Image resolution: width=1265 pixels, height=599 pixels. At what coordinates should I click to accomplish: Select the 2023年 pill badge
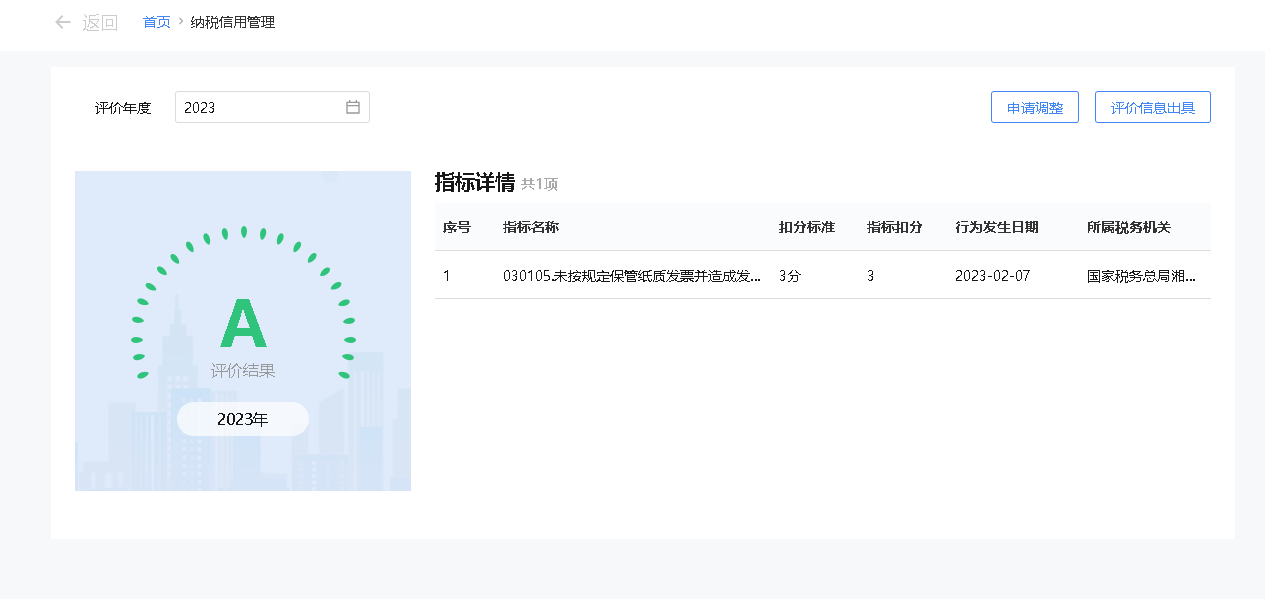[243, 419]
